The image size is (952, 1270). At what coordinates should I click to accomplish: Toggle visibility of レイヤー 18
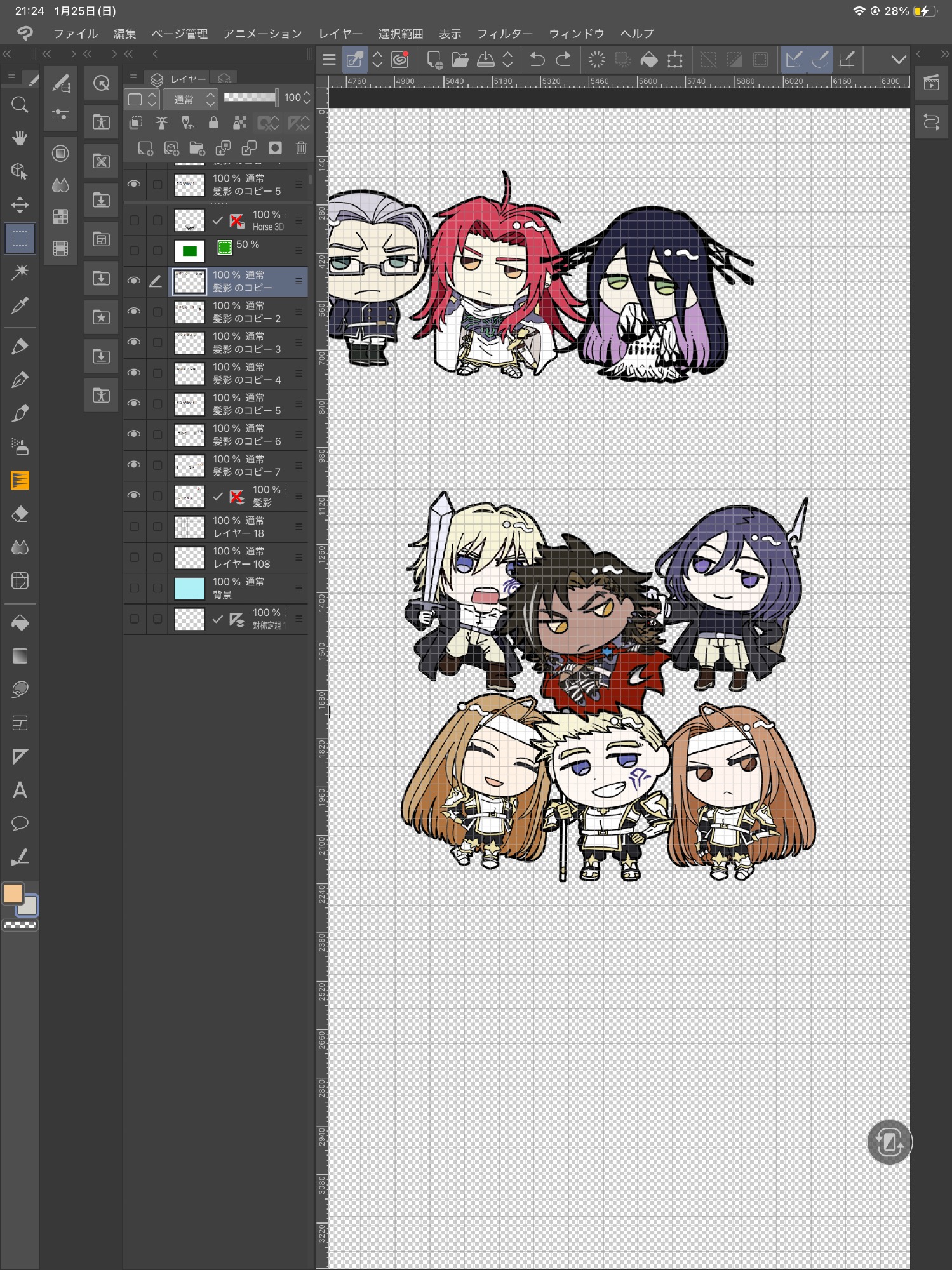(x=134, y=526)
